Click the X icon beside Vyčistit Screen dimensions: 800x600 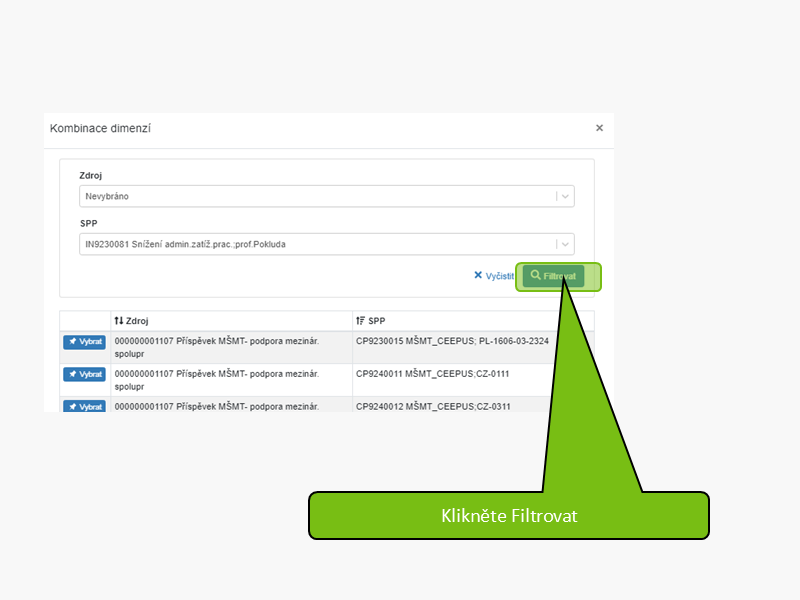click(x=478, y=276)
